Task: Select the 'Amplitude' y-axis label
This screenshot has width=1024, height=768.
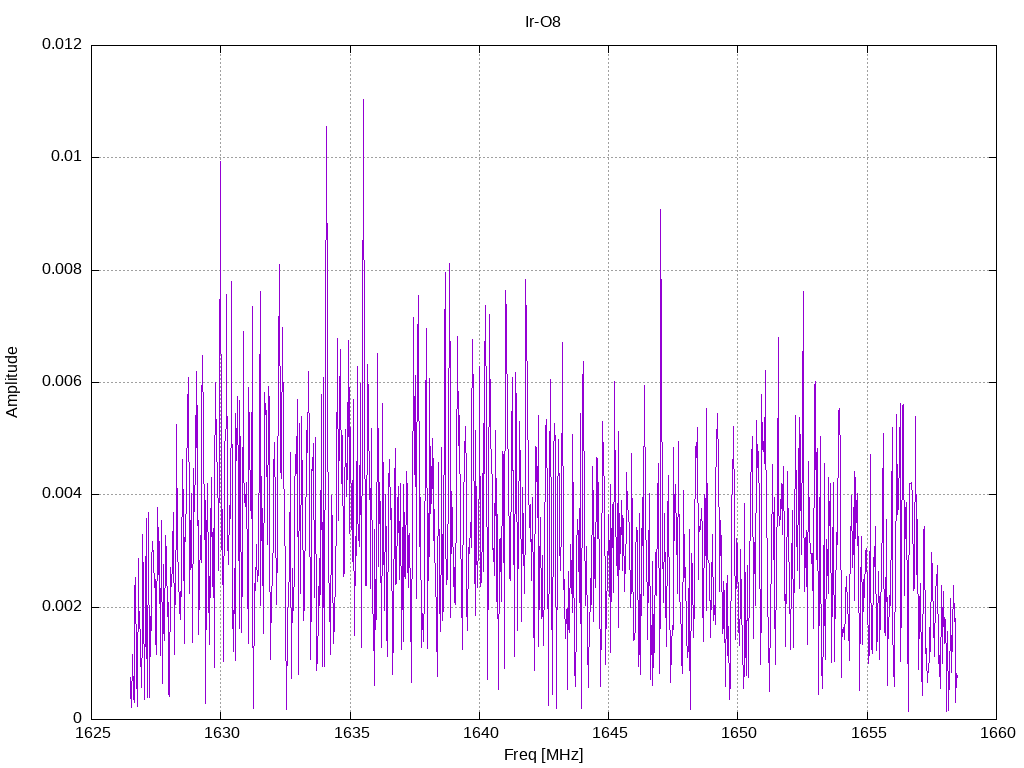Action: pos(12,382)
